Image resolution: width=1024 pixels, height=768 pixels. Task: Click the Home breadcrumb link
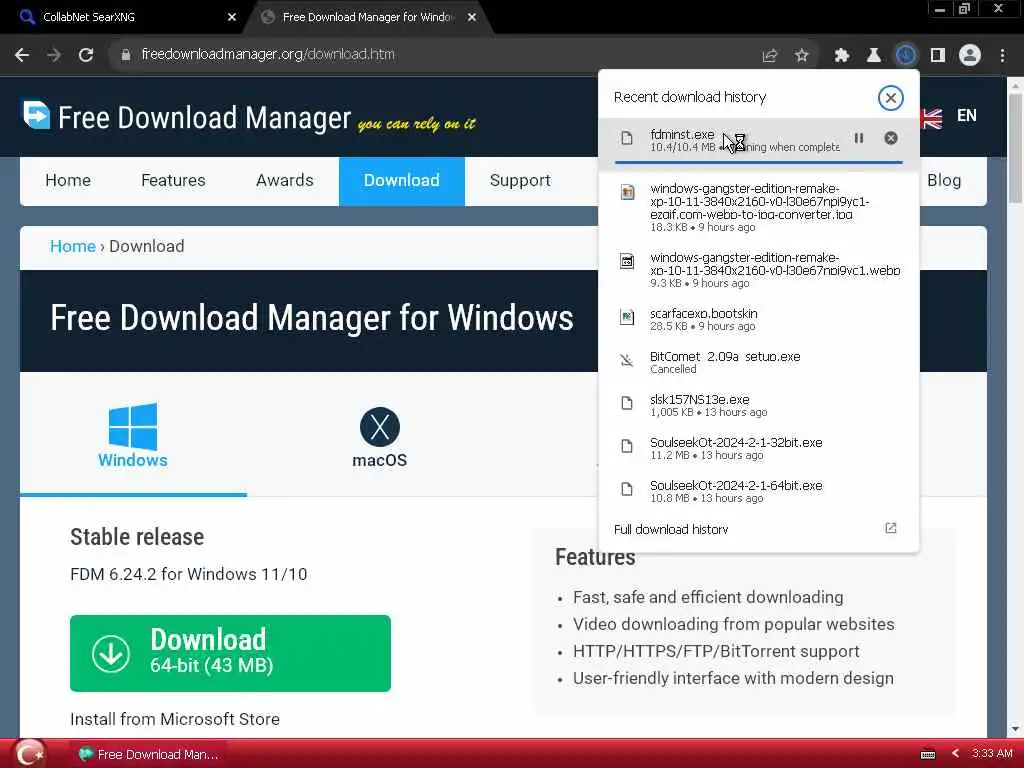click(x=72, y=246)
